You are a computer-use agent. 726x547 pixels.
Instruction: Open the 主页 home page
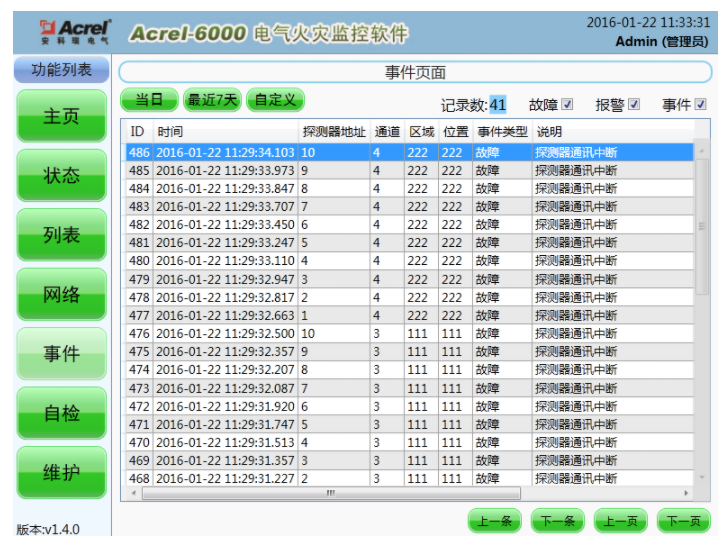coord(61,116)
